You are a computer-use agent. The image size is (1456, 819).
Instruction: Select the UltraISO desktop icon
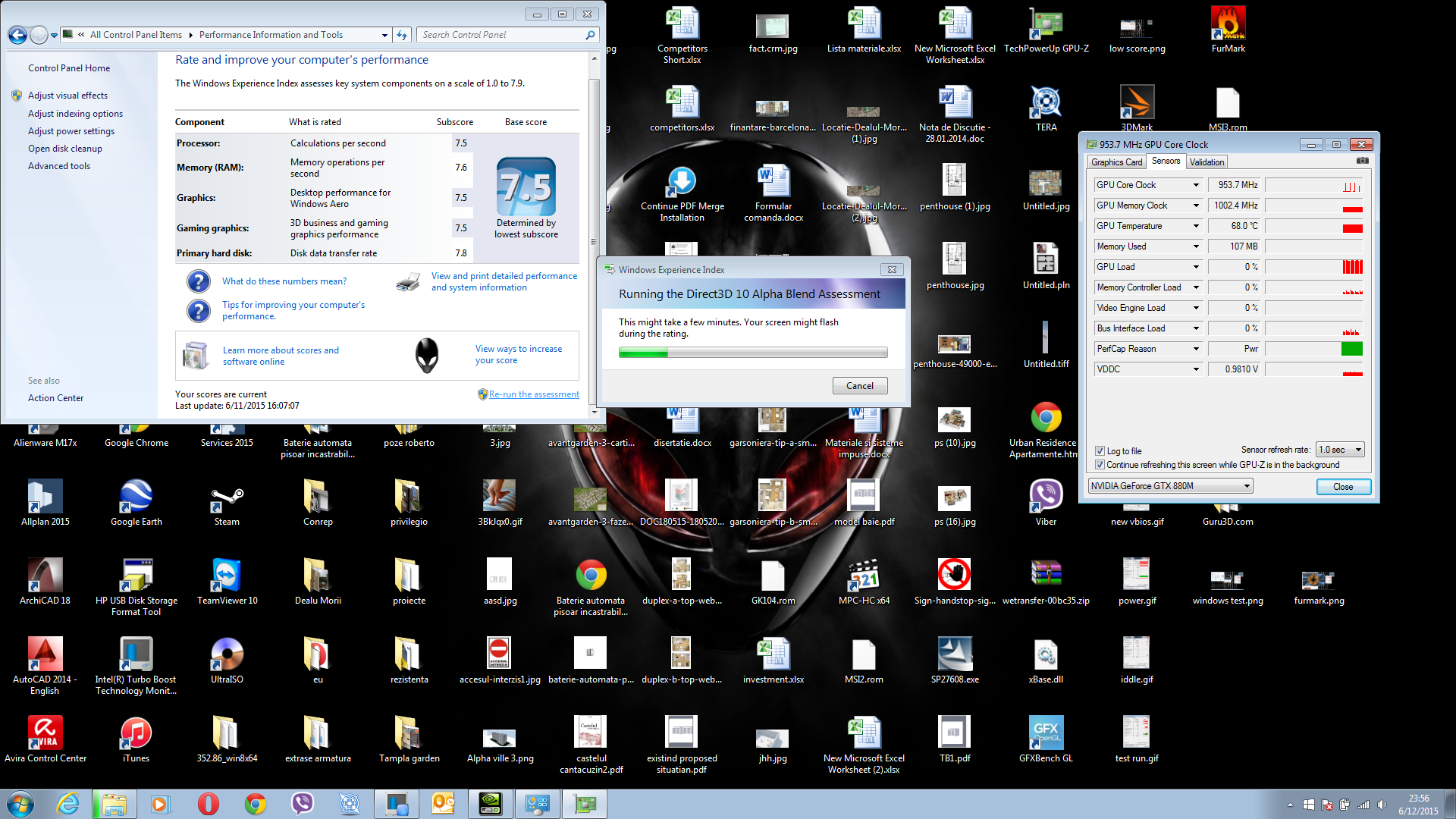(x=227, y=661)
